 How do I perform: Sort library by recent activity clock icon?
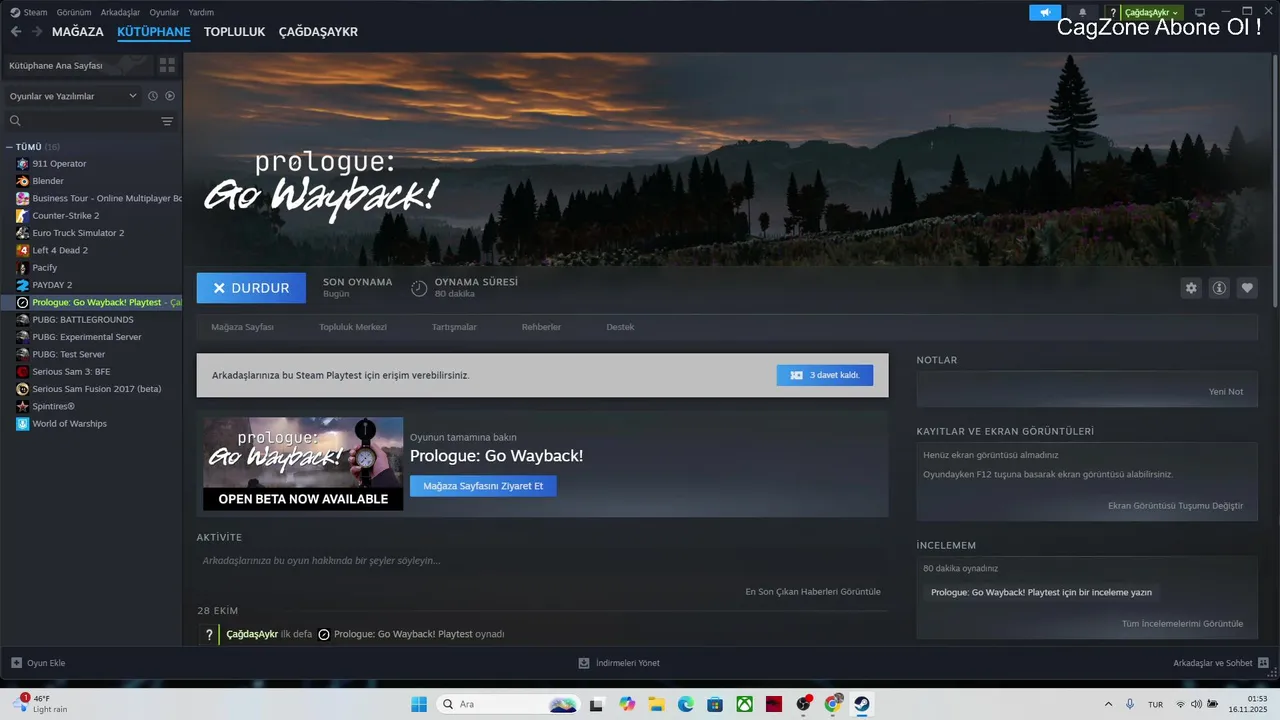click(153, 96)
